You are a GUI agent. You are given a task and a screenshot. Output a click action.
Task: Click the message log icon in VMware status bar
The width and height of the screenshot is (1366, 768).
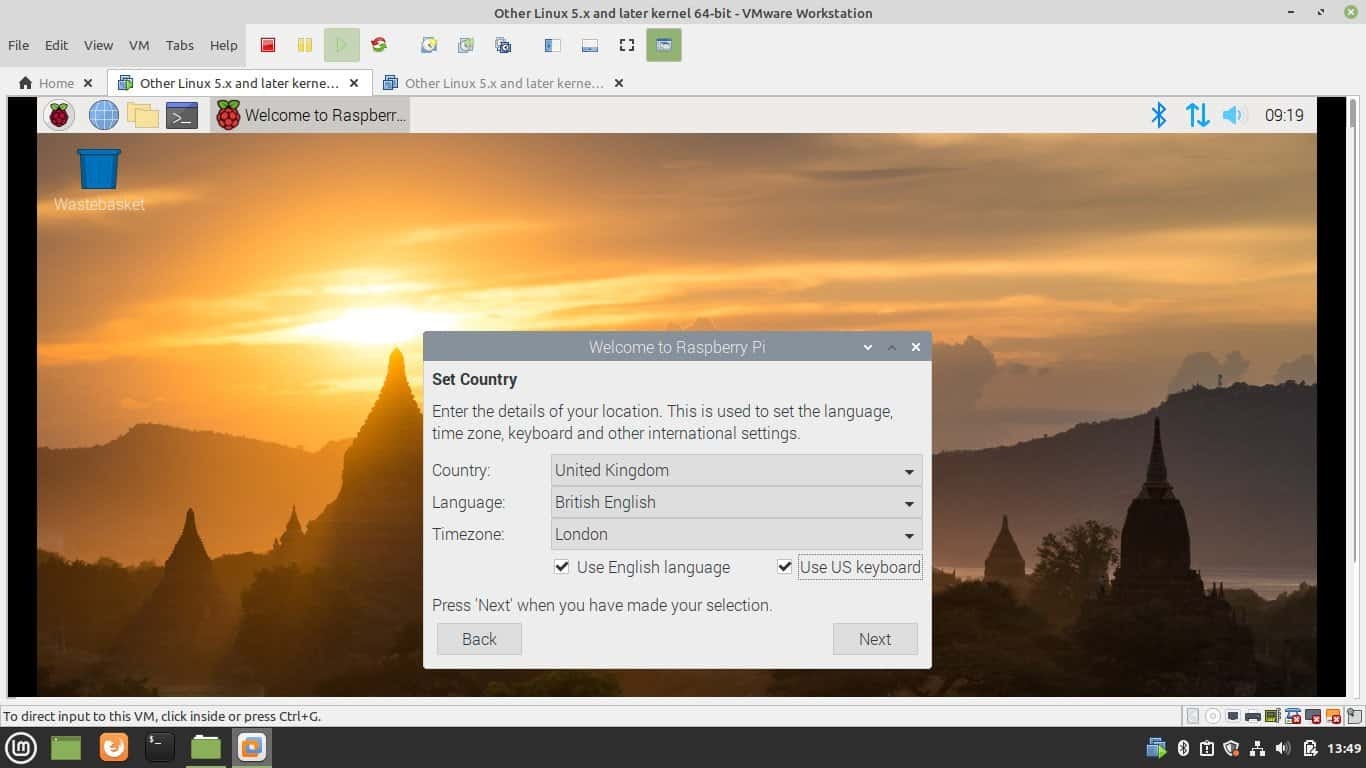(1354, 716)
